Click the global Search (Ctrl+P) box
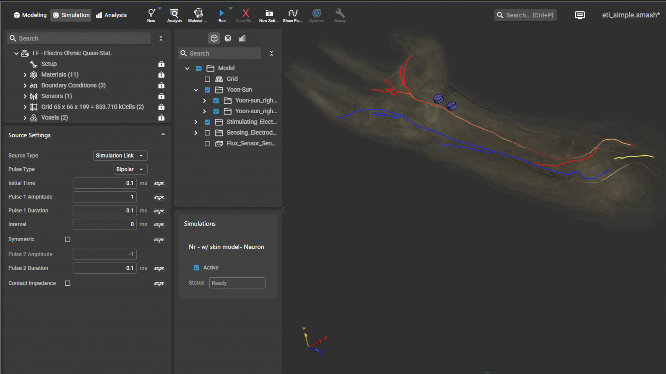Screen dimensions: 666x374 coord(525,15)
